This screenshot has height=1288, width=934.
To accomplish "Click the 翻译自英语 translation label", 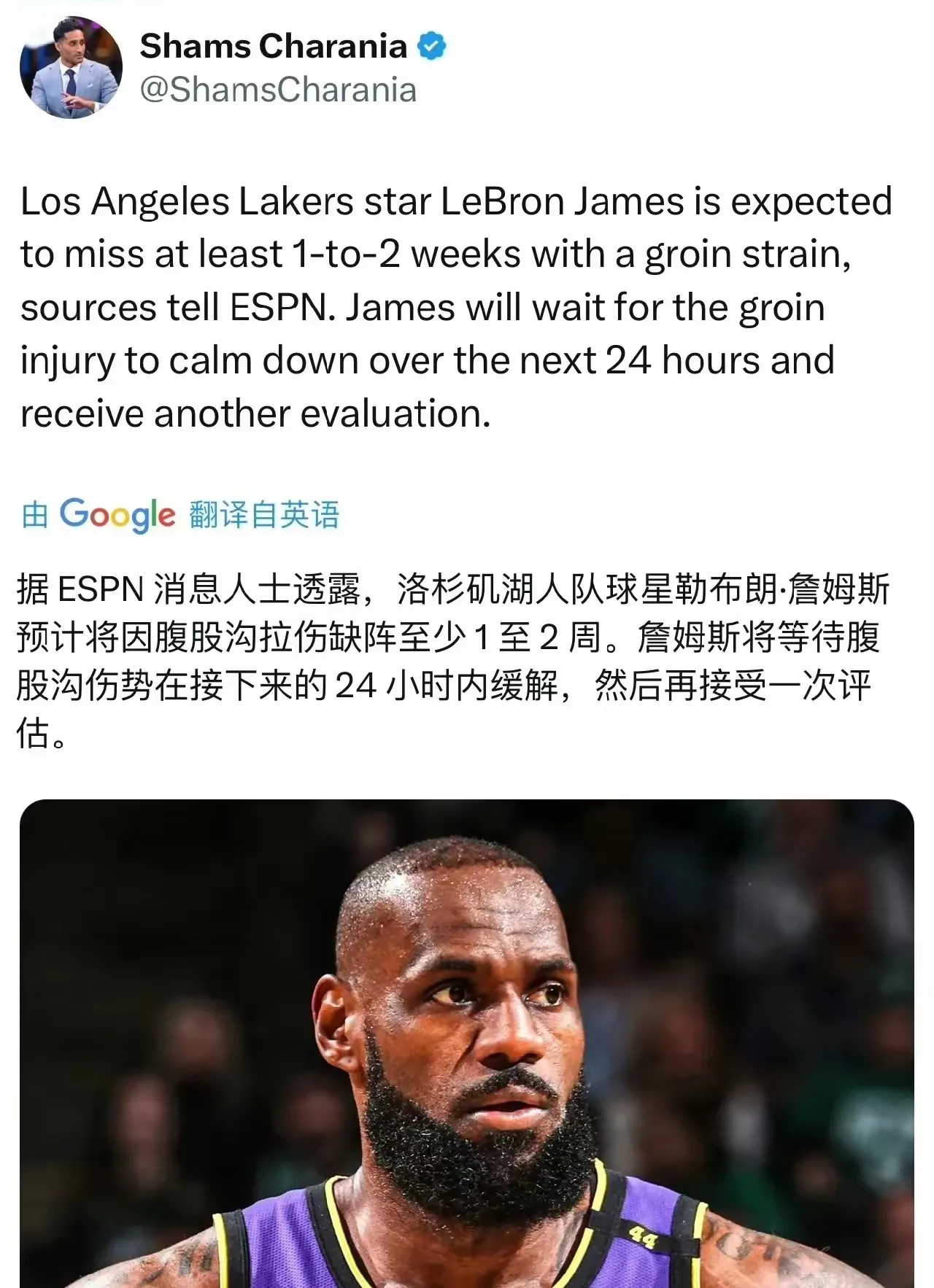I will click(x=264, y=515).
